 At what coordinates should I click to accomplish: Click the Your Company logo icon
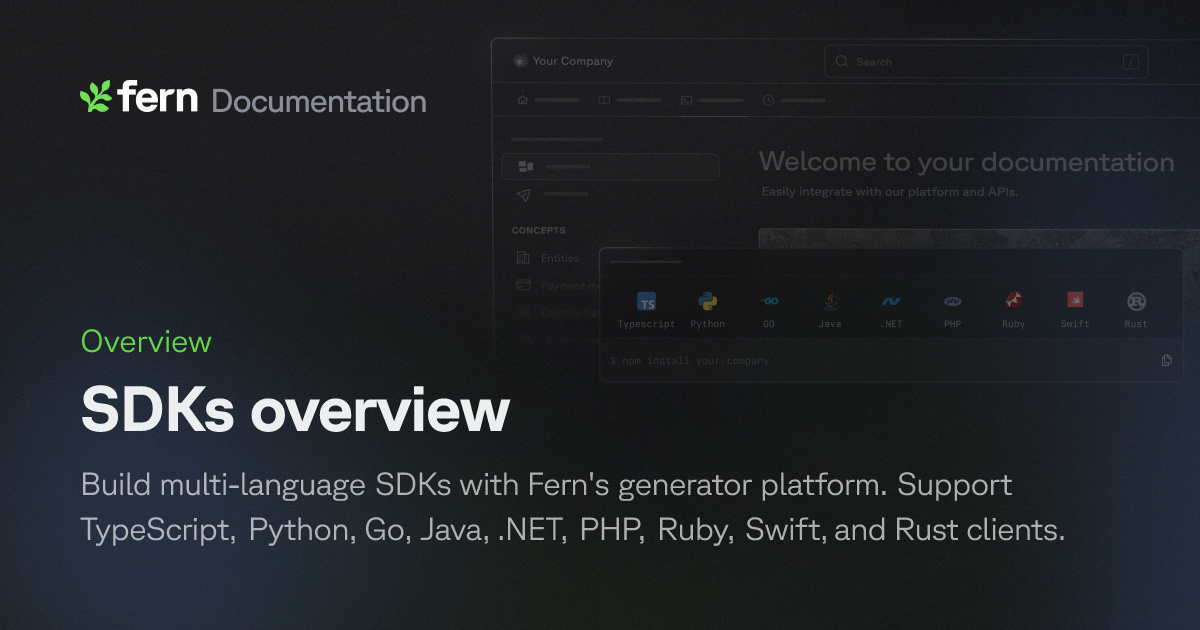pos(519,61)
